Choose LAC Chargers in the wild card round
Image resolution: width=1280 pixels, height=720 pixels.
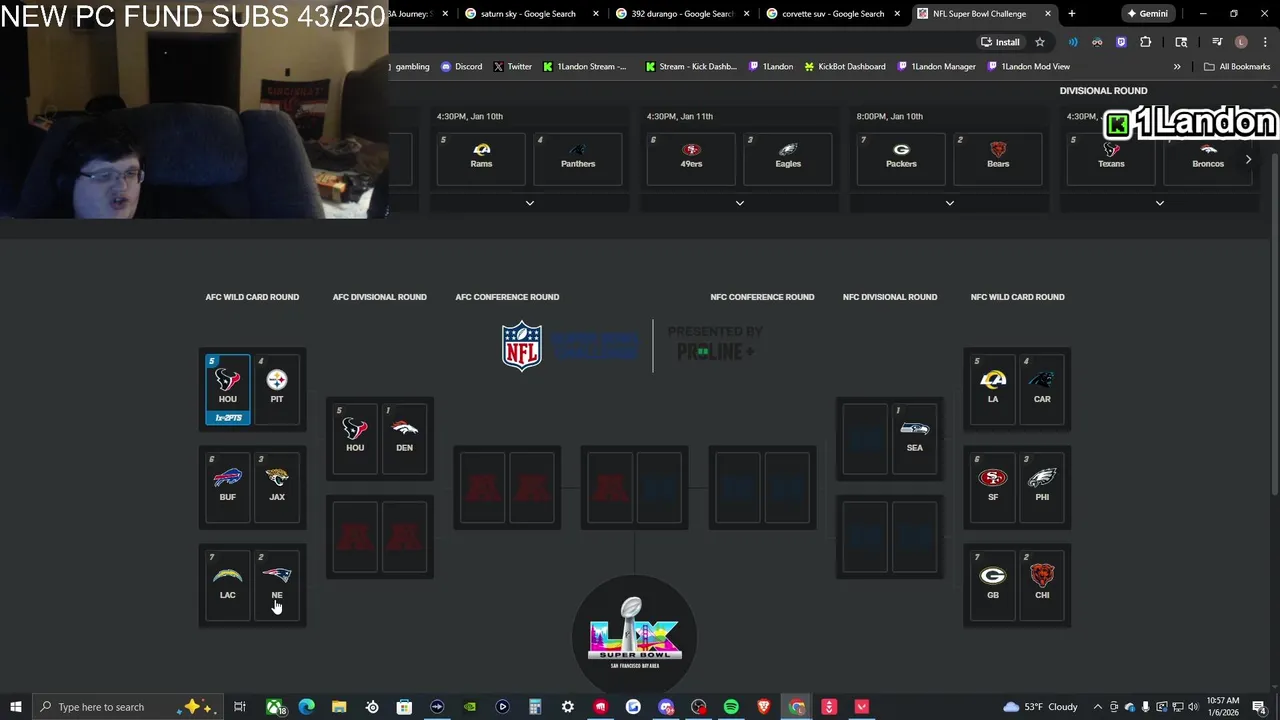pos(228,585)
